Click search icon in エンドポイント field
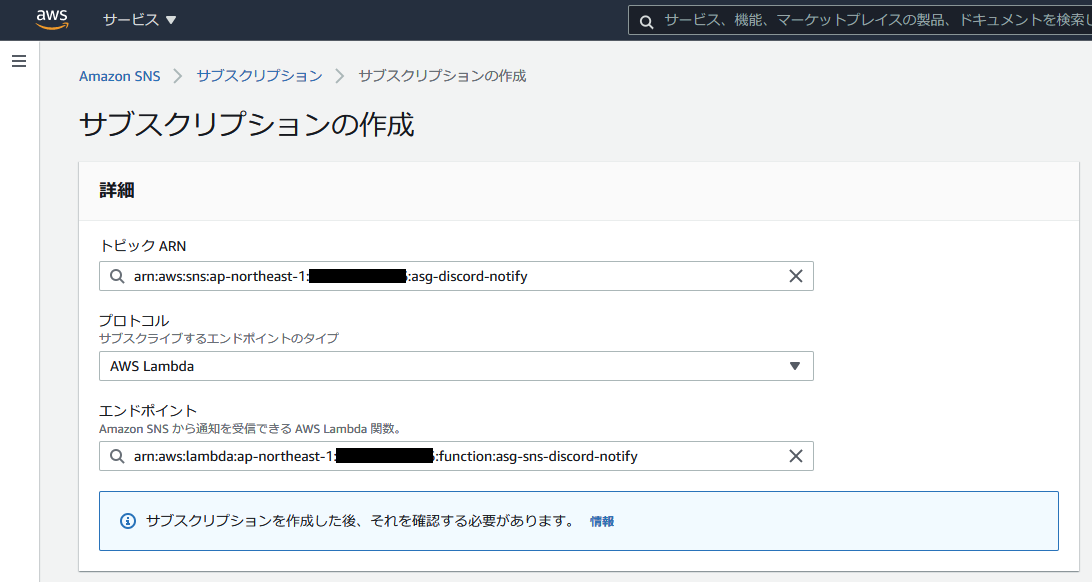1092x582 pixels. [x=117, y=456]
